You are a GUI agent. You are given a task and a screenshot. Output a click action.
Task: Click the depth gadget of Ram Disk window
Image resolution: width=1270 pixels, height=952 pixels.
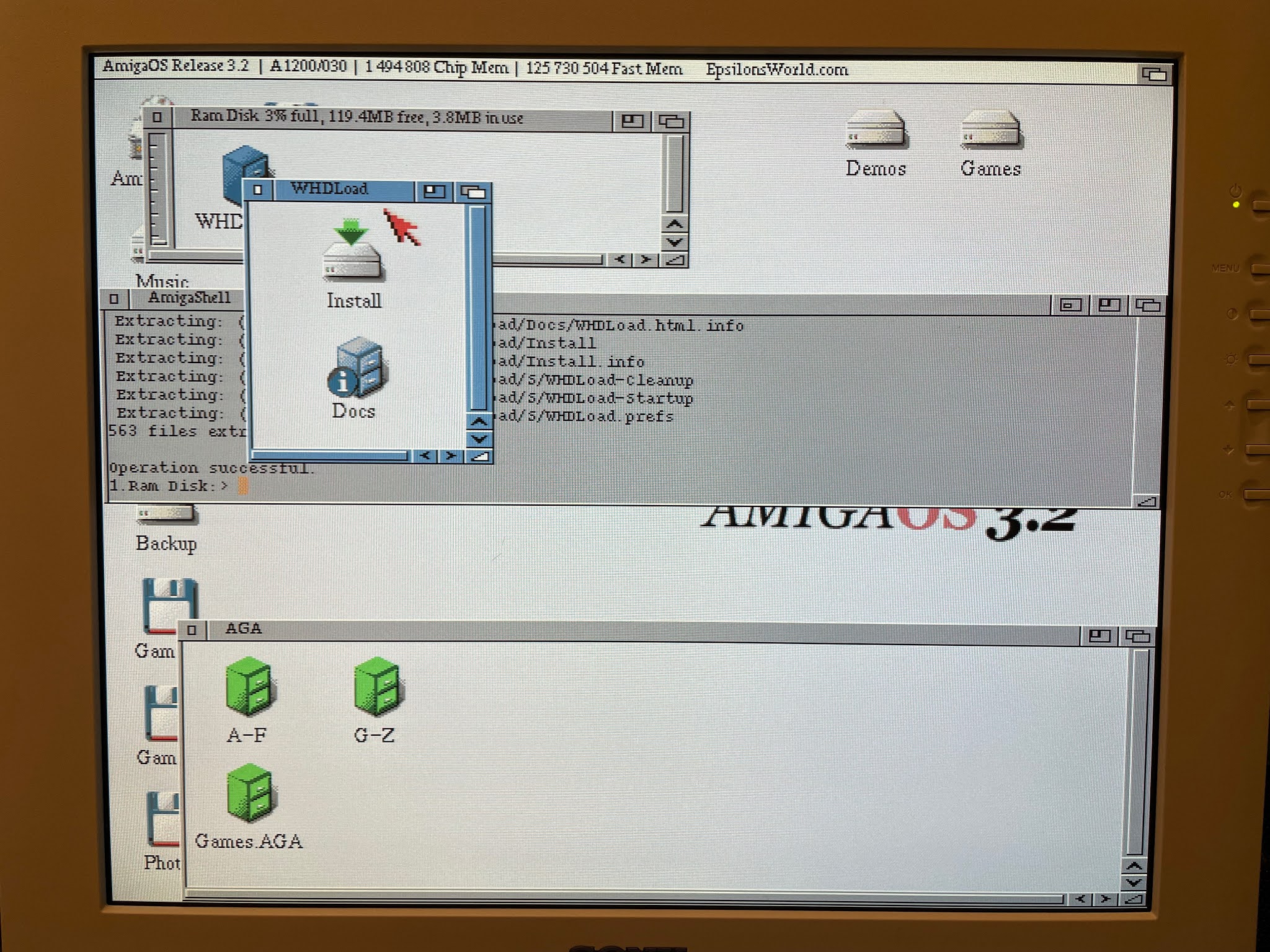[670, 121]
